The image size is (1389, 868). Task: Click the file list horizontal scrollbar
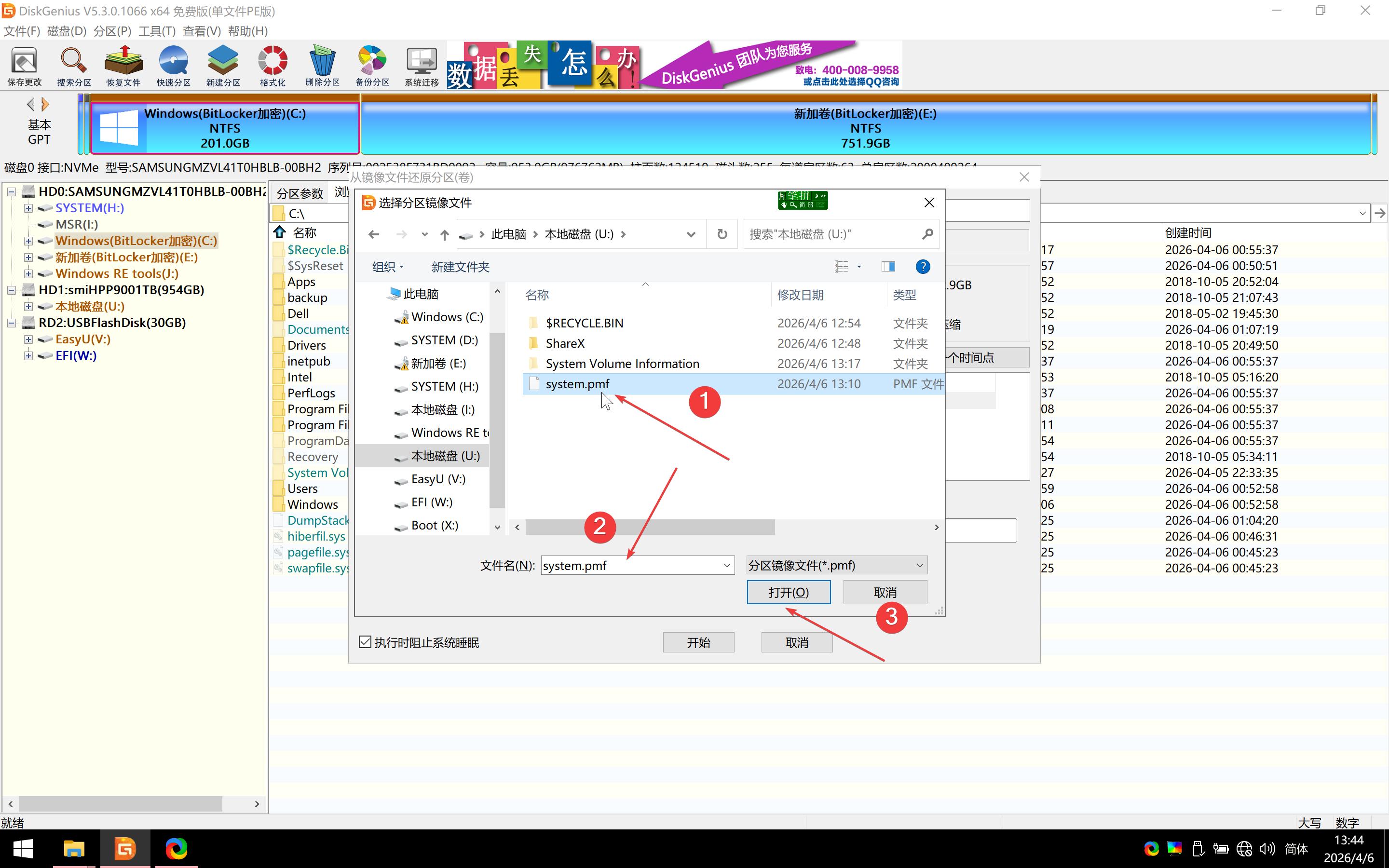[650, 527]
